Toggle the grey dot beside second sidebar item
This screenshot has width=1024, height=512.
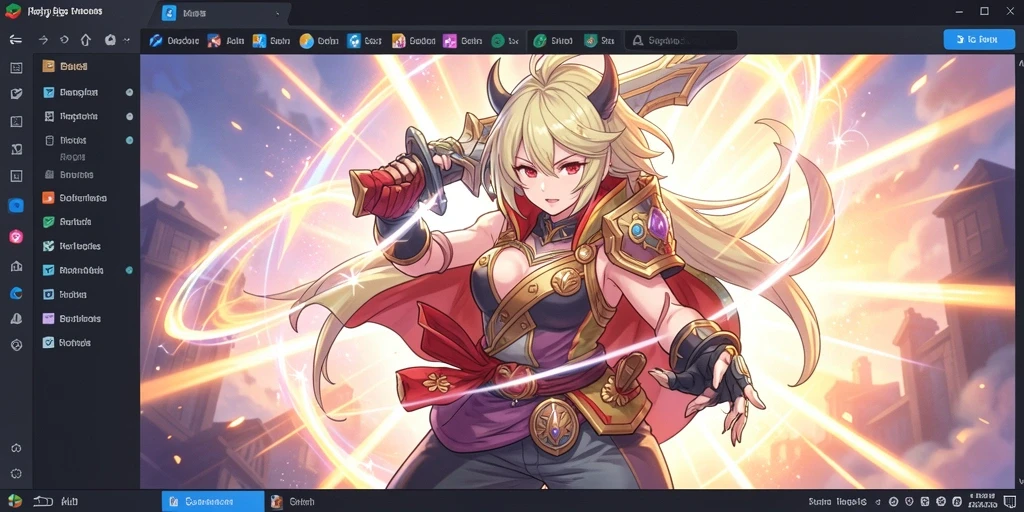coord(129,116)
